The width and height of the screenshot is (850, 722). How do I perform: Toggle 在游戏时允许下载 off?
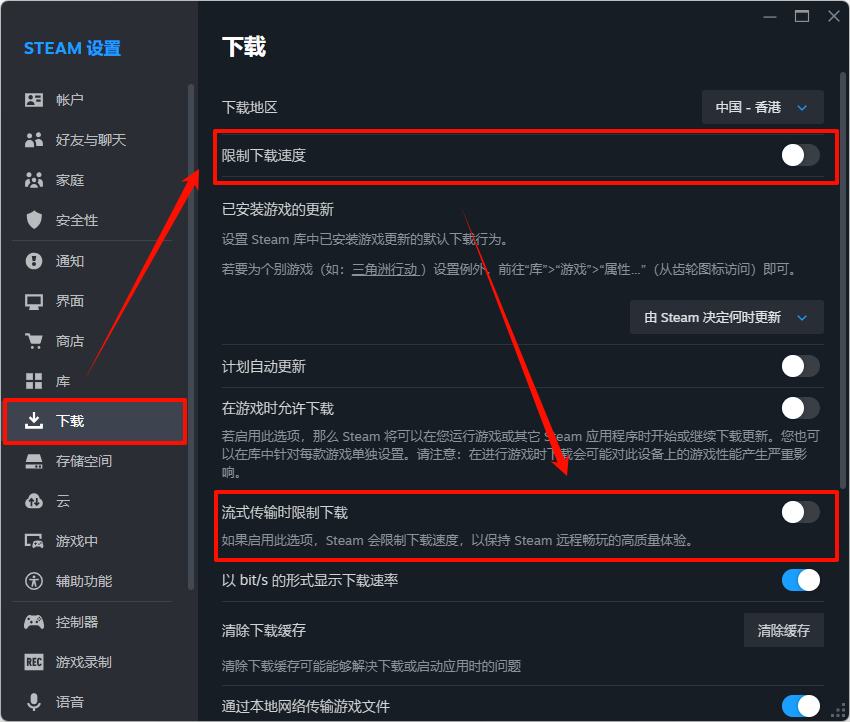click(x=798, y=408)
